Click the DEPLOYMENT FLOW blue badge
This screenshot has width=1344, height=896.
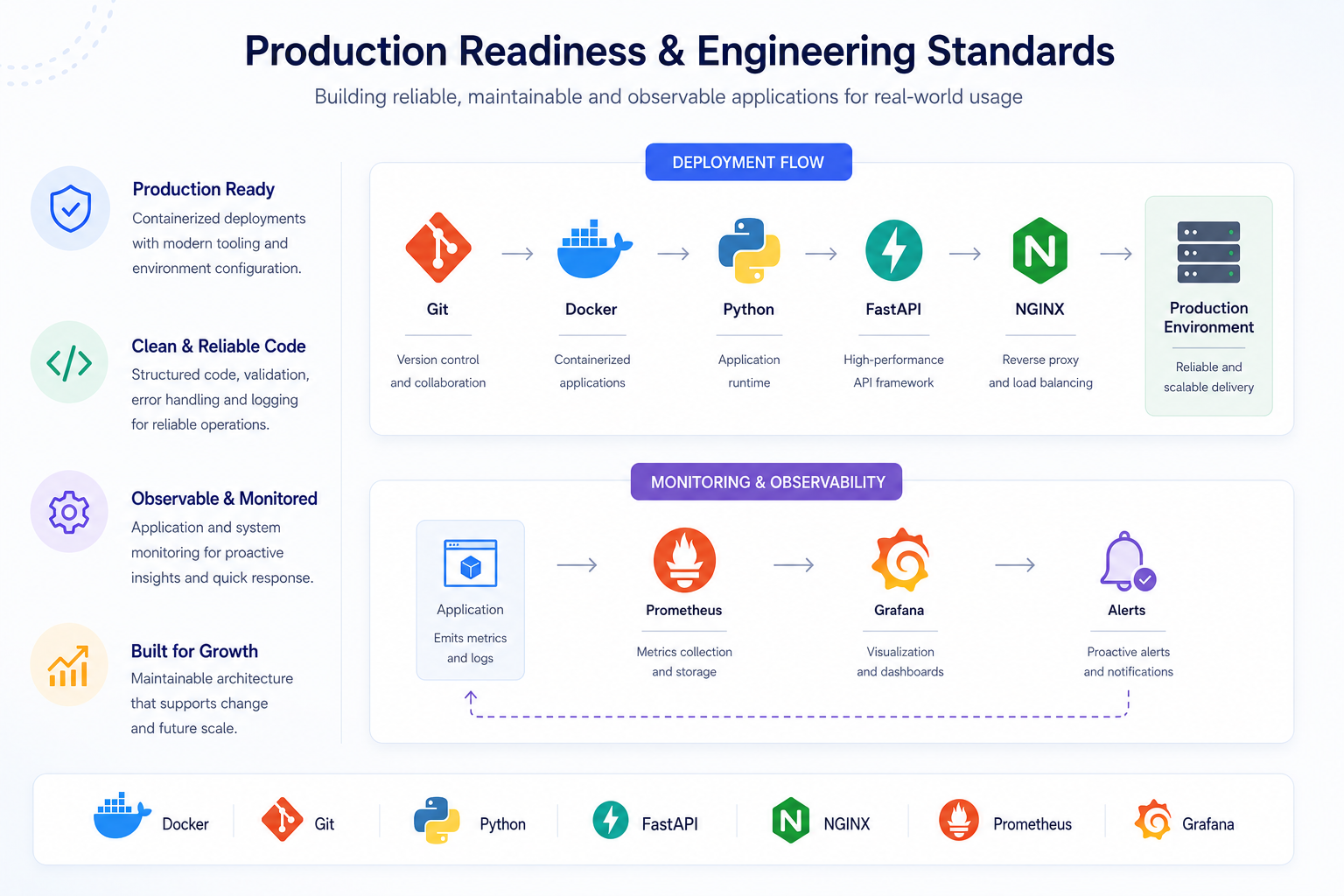coord(748,162)
